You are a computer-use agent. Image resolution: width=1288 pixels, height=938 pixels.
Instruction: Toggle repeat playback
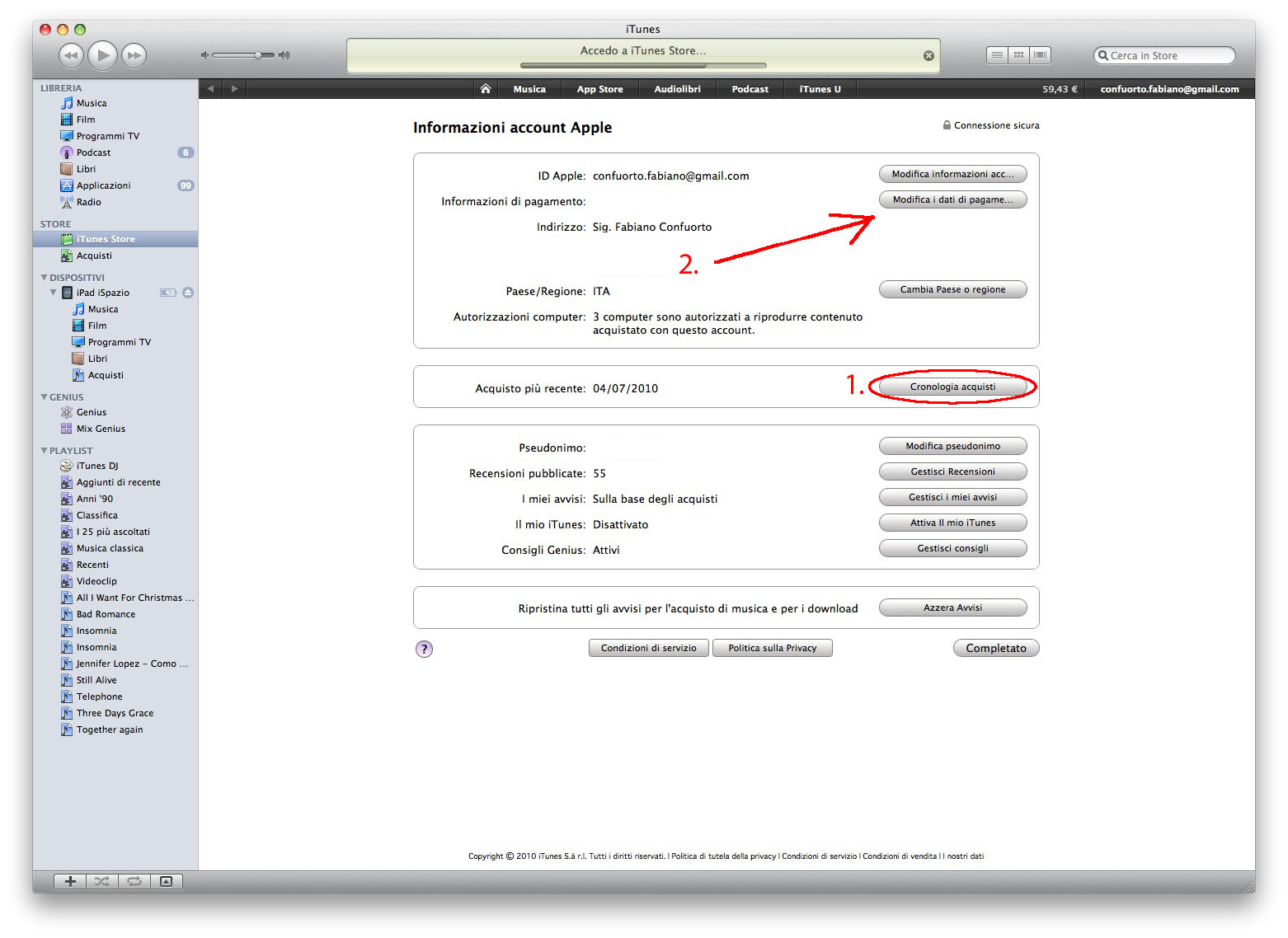134,881
